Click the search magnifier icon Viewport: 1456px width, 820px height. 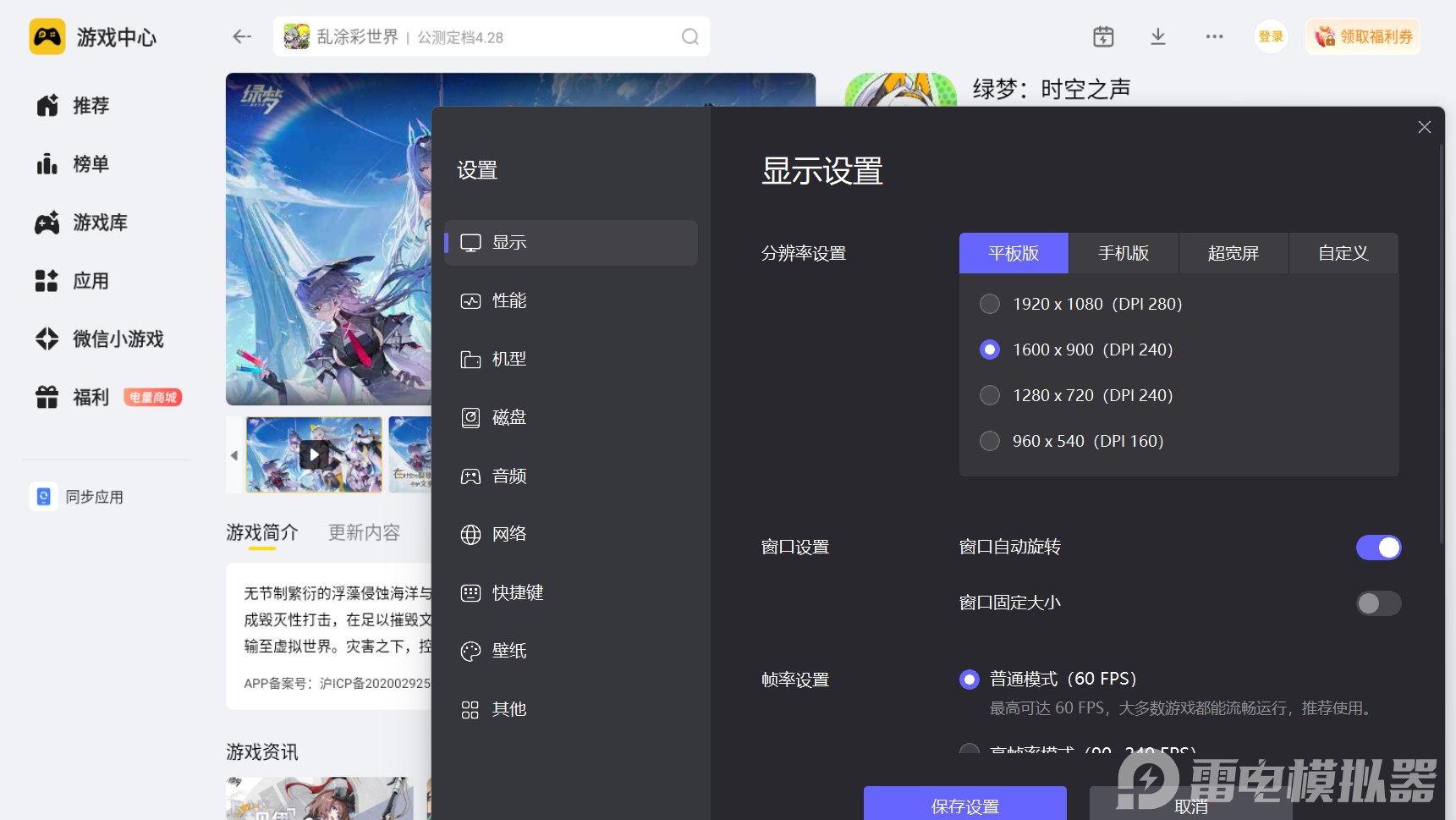point(690,36)
